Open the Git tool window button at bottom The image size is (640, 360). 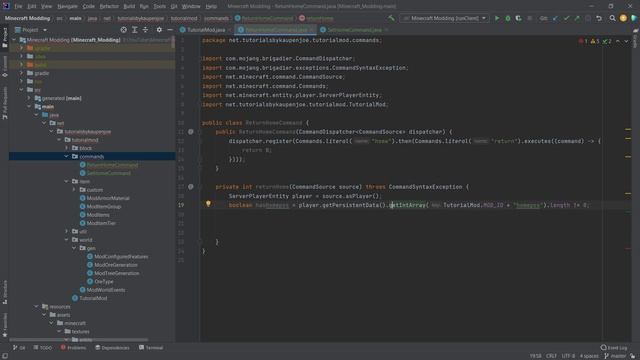pyautogui.click(x=19, y=348)
